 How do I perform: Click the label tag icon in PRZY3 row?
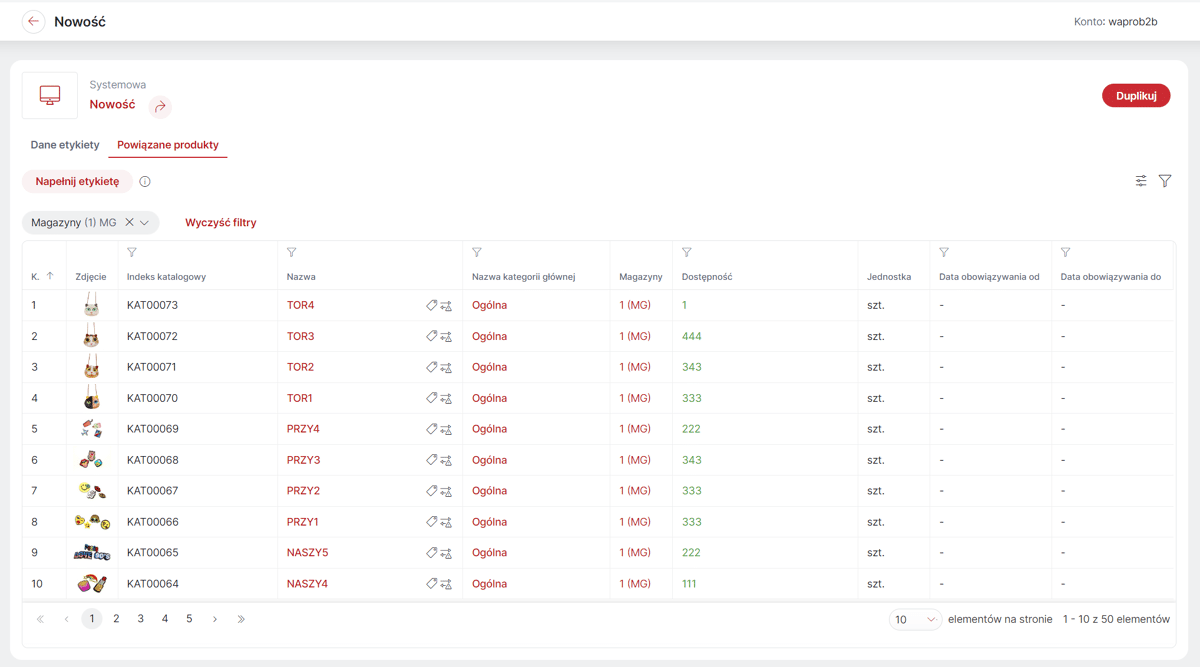431,460
